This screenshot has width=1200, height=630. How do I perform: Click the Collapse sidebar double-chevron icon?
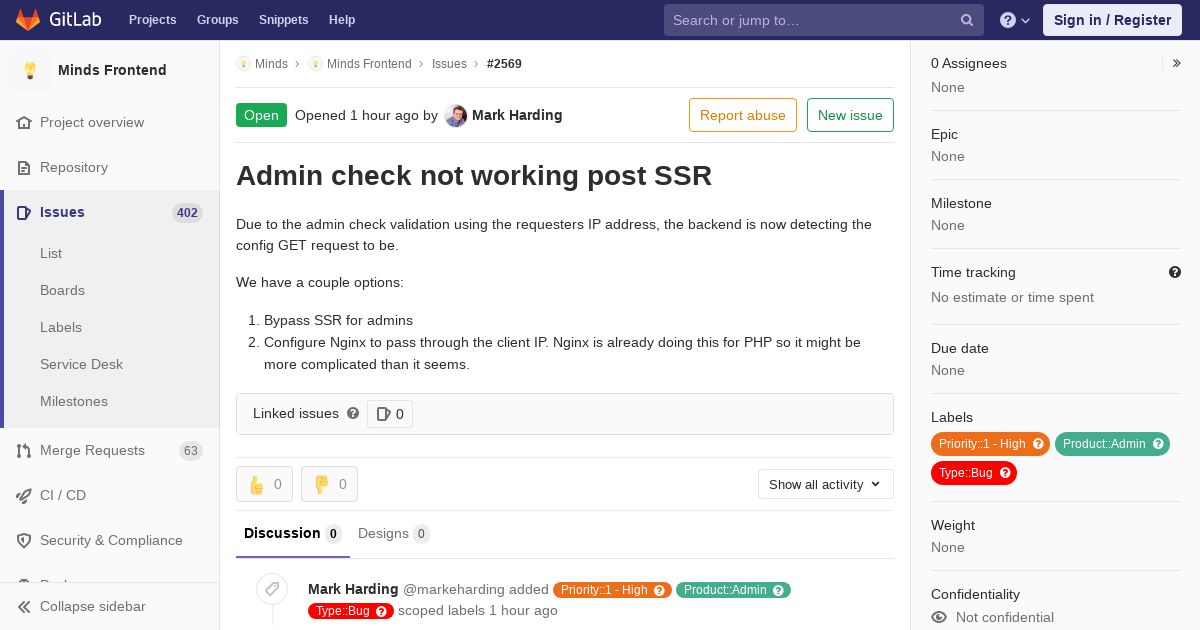24,606
